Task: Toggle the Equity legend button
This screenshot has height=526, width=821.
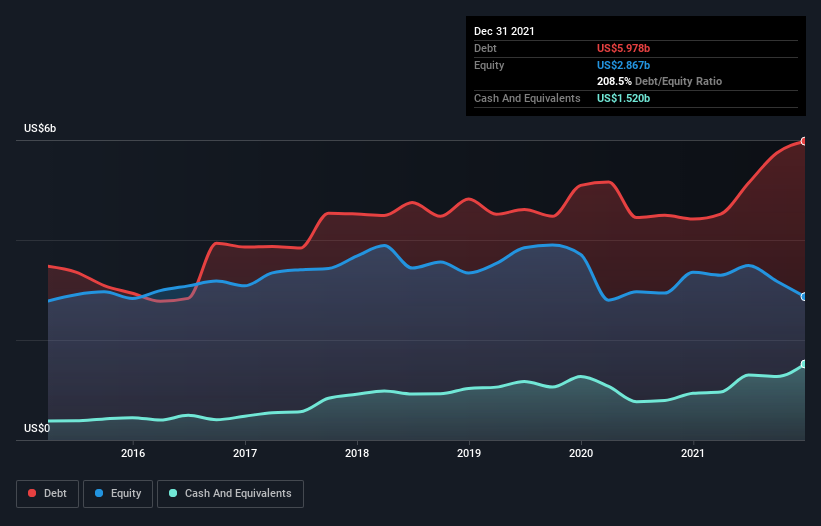Action: (118, 494)
